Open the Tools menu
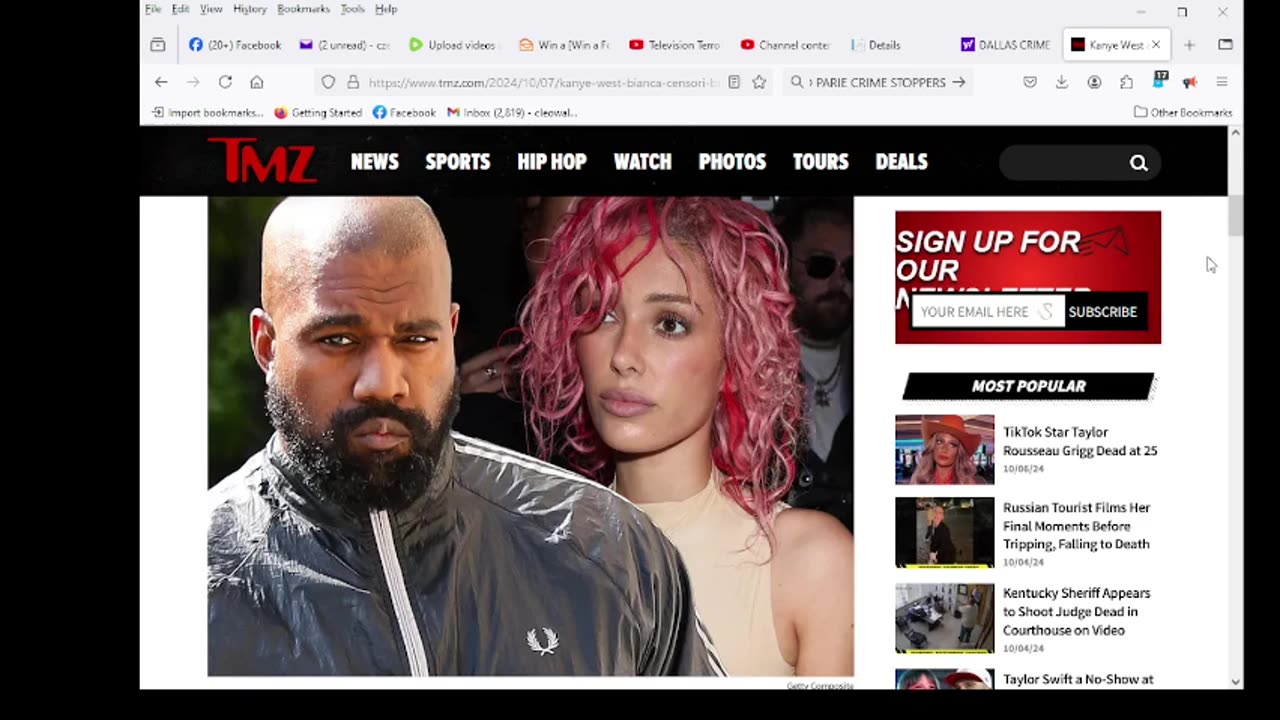Image resolution: width=1280 pixels, height=720 pixels. [x=352, y=9]
